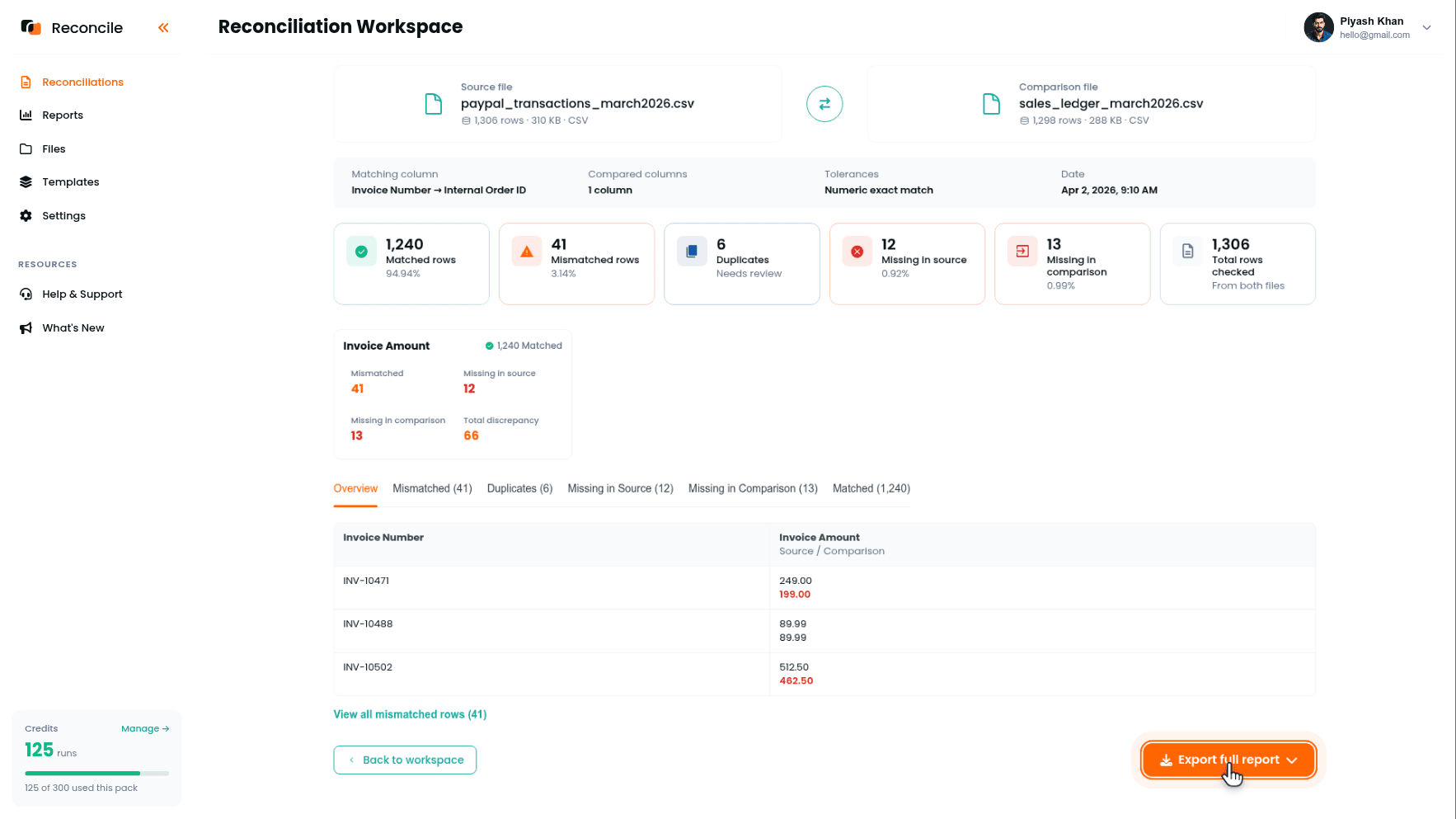This screenshot has height=819, width=1456.
Task: Click comparison file name sales_ledger_march2026.csv
Action: (x=1111, y=104)
